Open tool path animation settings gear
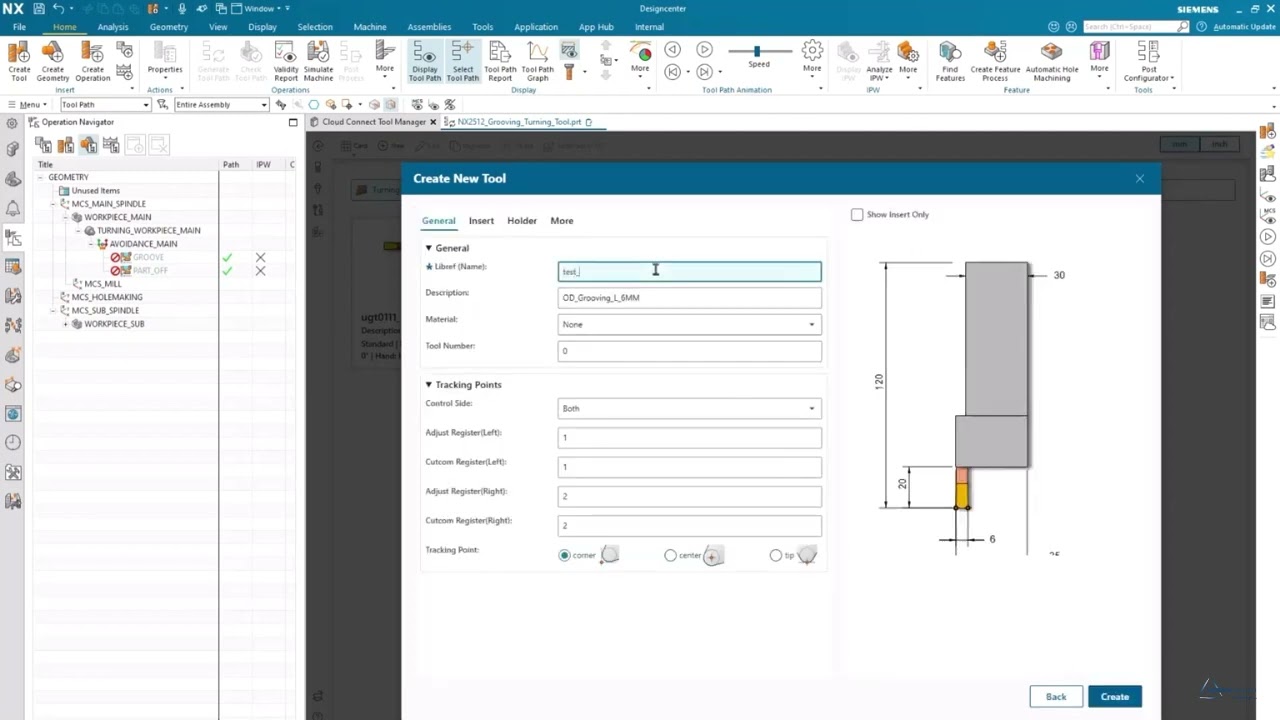 812,50
